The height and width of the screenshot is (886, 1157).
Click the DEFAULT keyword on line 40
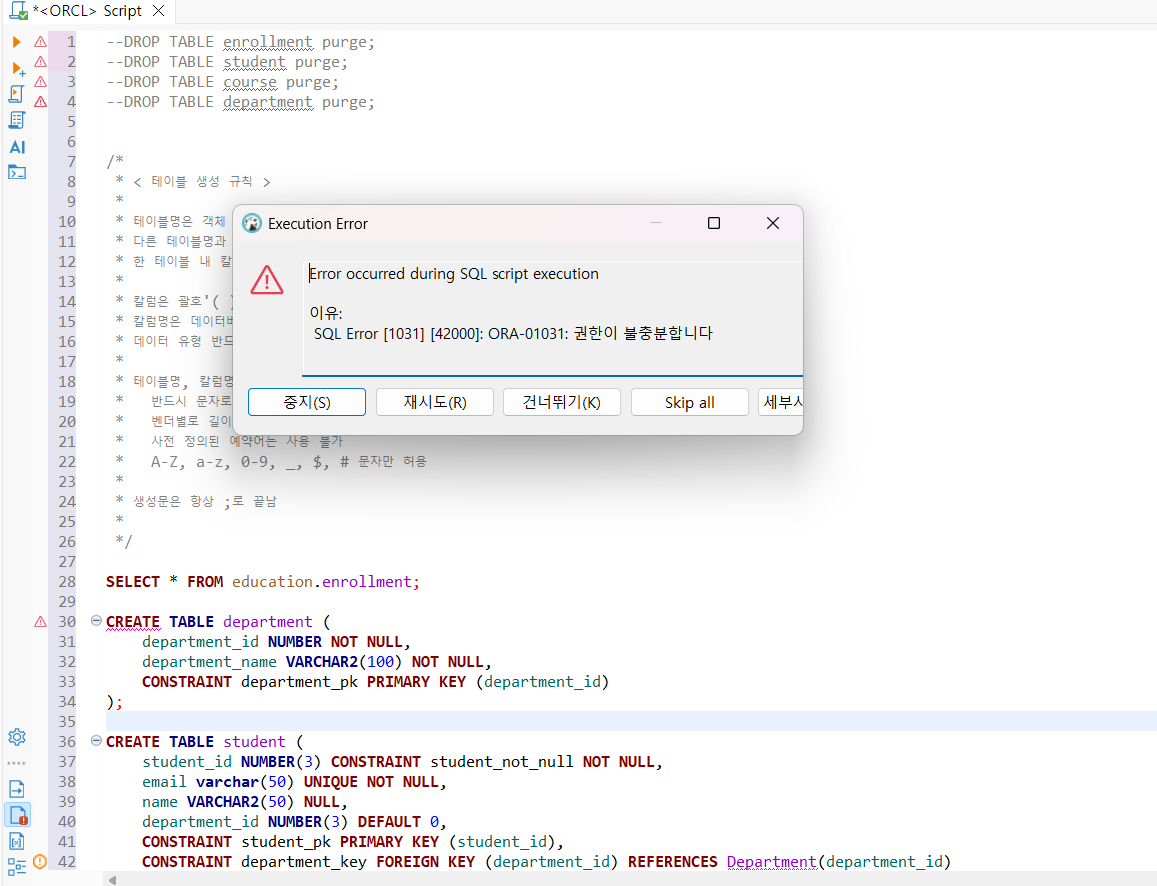(389, 822)
